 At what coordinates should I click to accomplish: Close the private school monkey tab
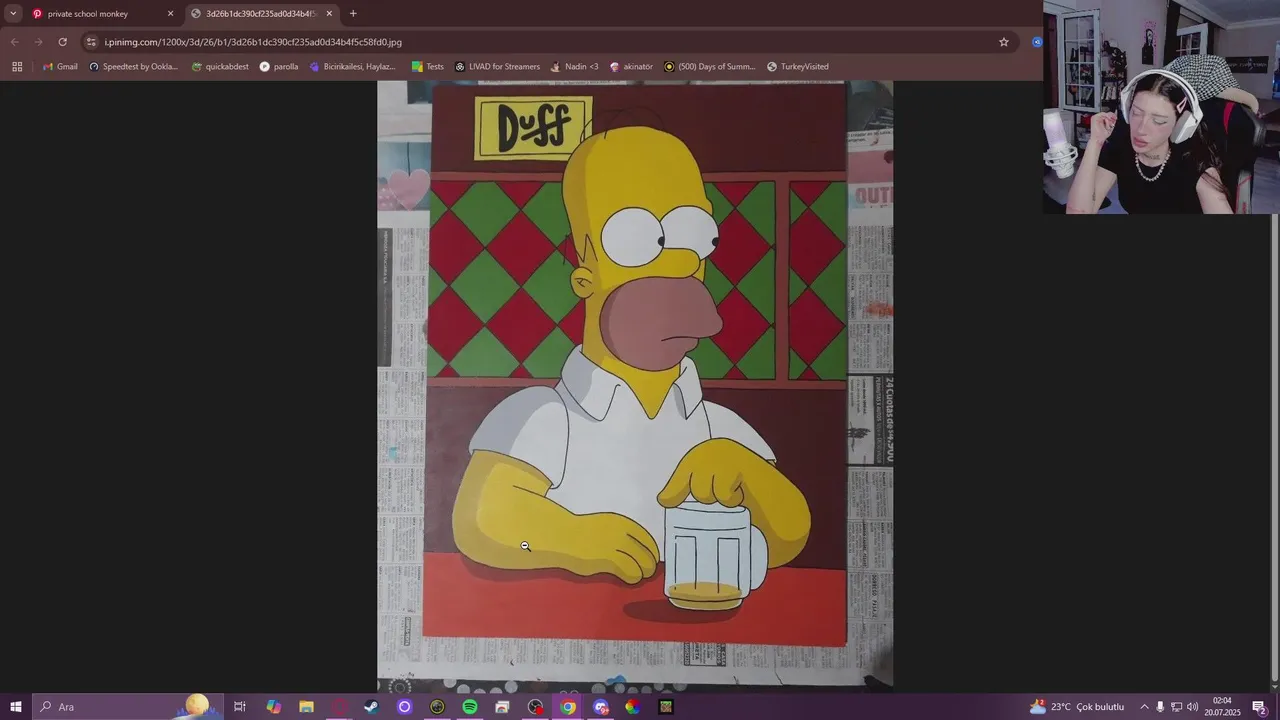pos(170,14)
